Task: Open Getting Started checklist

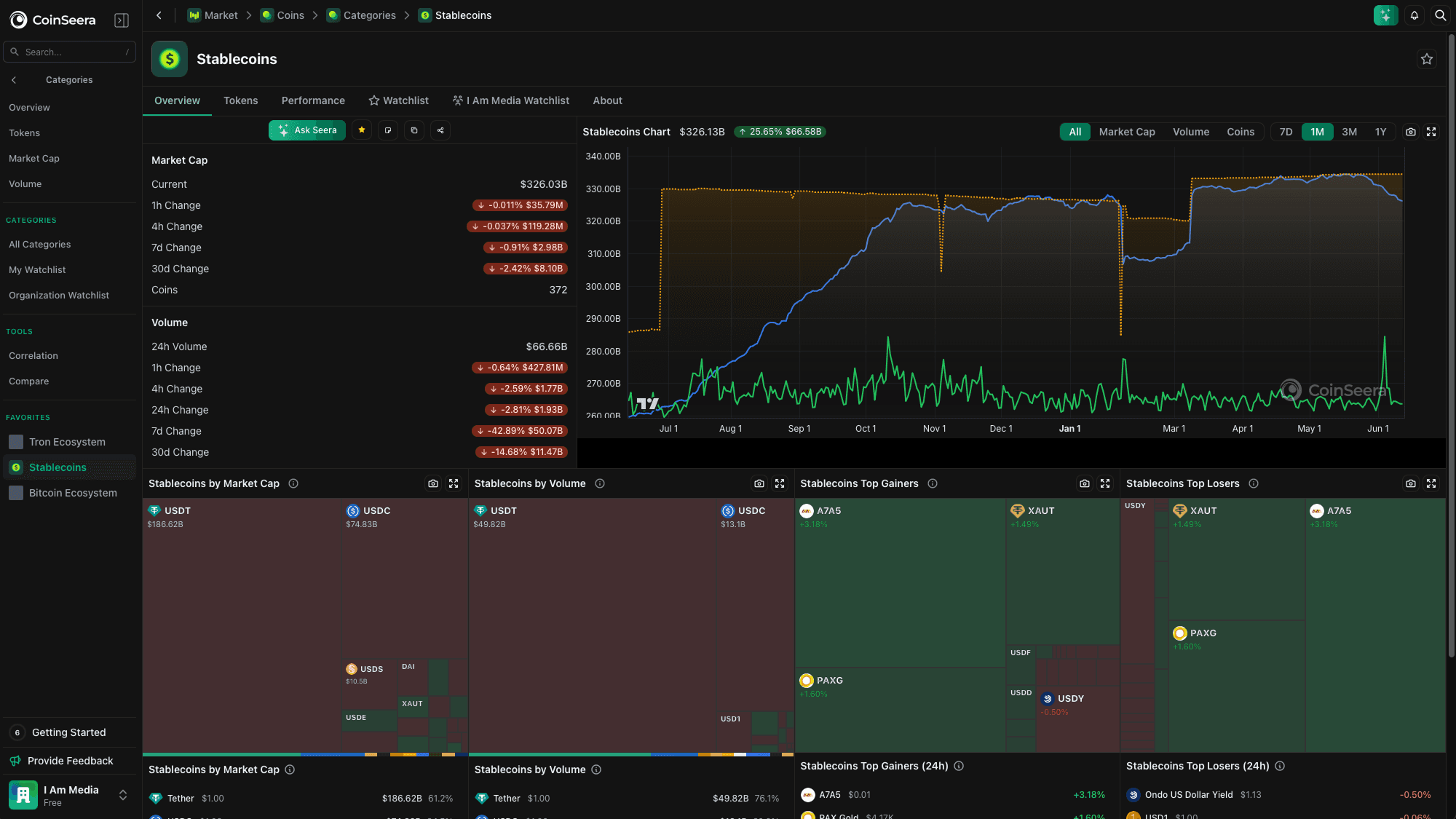Action: 69,732
